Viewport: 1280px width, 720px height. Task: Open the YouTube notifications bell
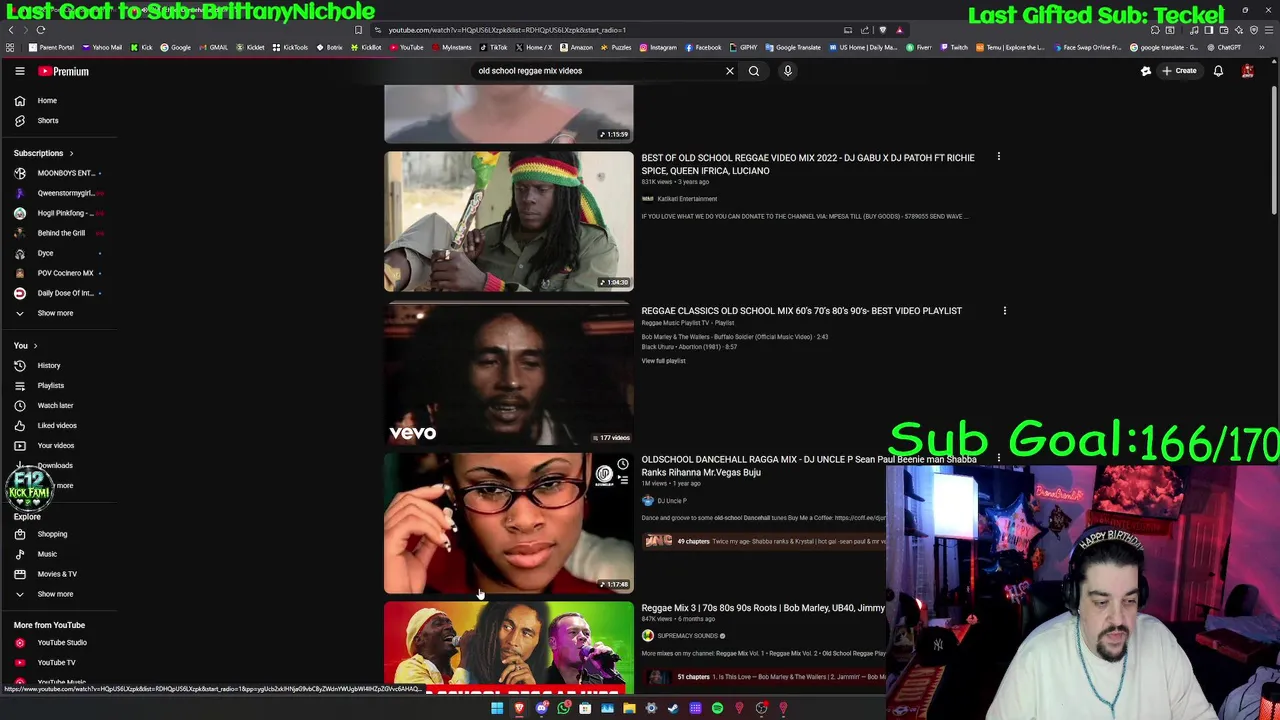click(x=1218, y=71)
